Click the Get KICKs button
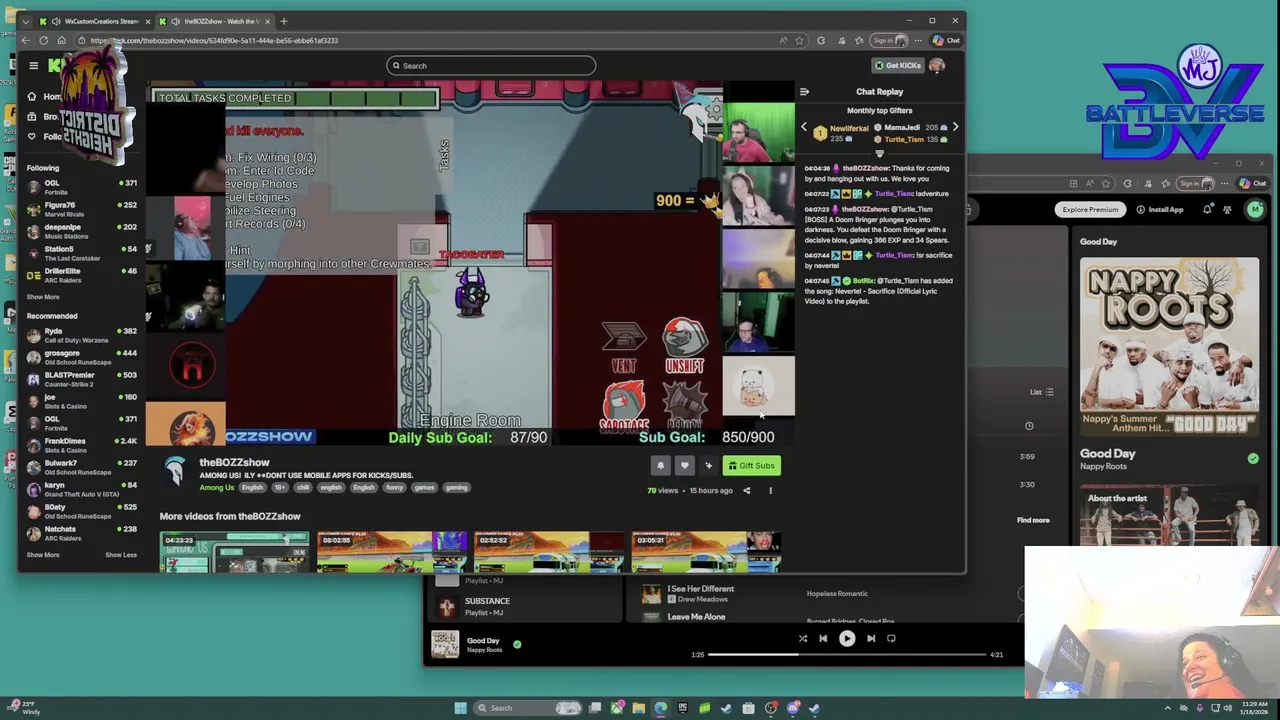 coord(897,66)
